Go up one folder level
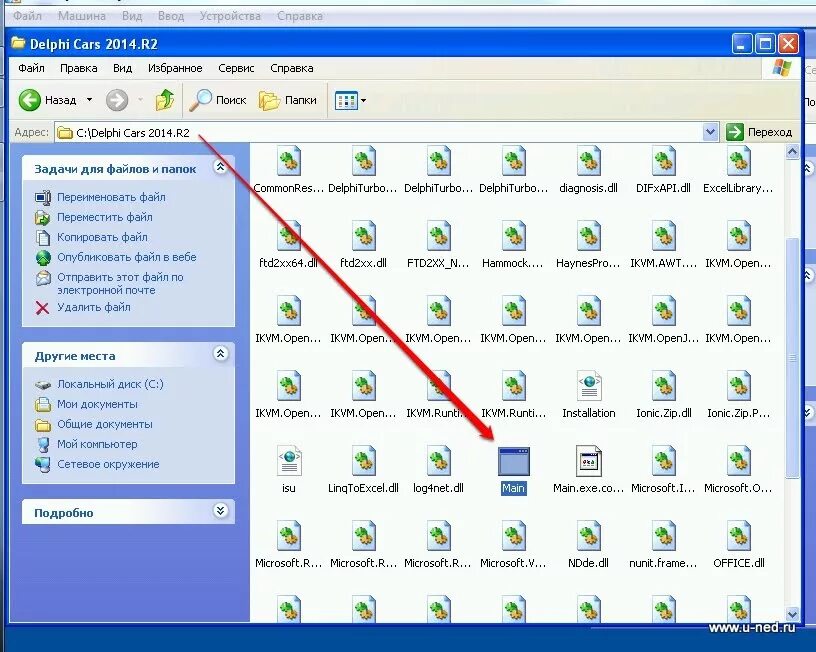This screenshot has height=652, width=816. pyautogui.click(x=164, y=100)
